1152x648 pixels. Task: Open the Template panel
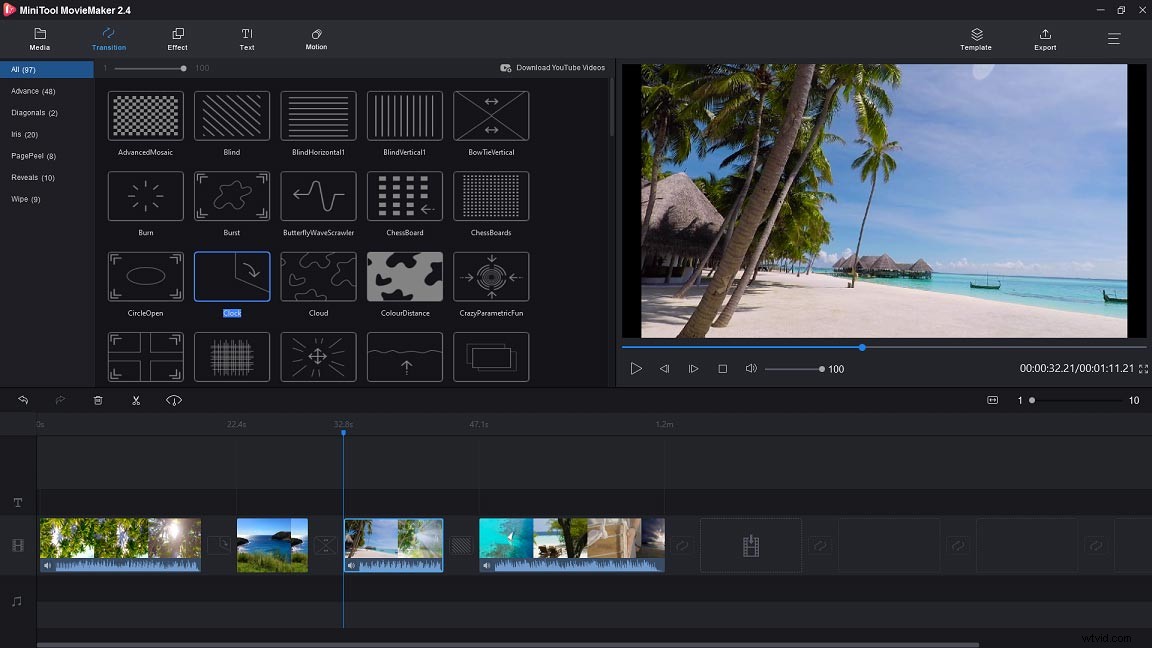(x=975, y=40)
